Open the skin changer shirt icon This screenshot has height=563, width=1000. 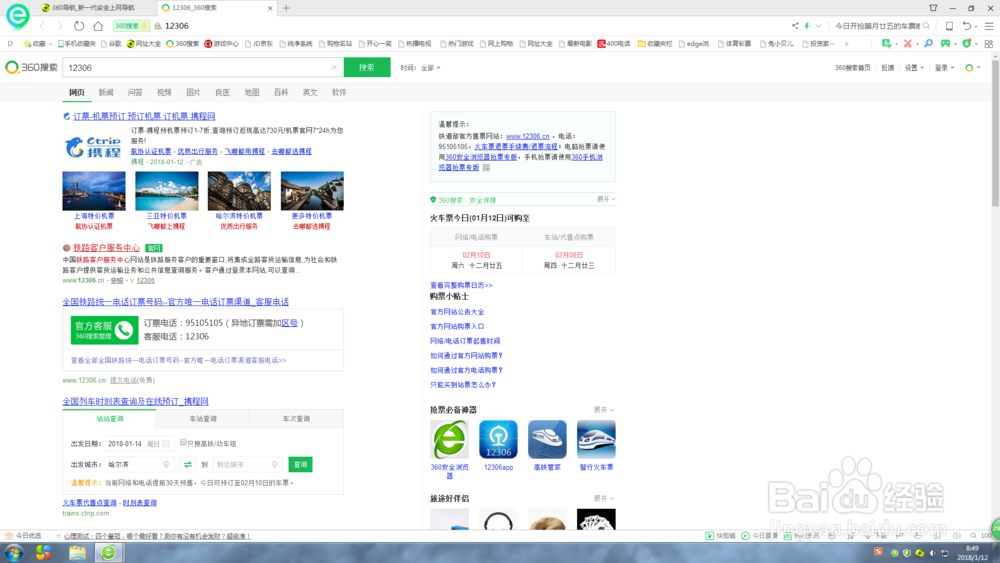[x=933, y=8]
